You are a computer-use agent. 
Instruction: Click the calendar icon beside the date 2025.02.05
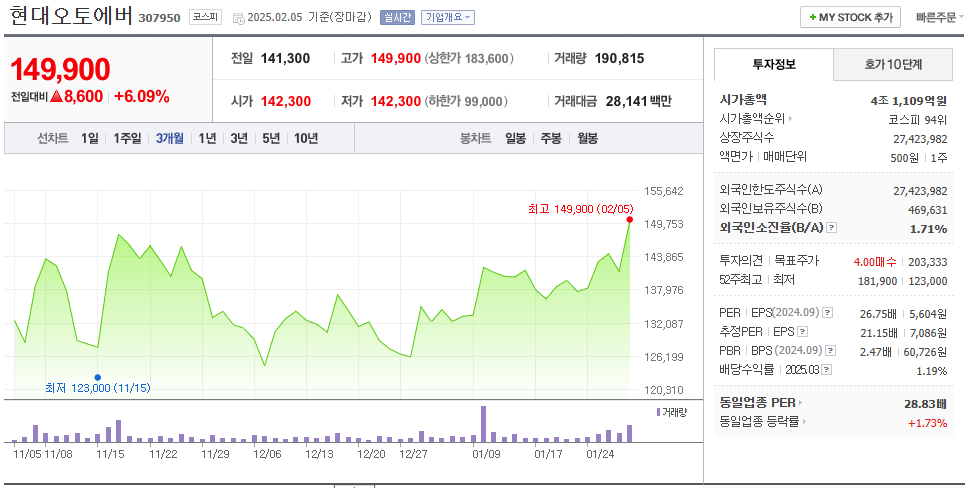pyautogui.click(x=238, y=19)
